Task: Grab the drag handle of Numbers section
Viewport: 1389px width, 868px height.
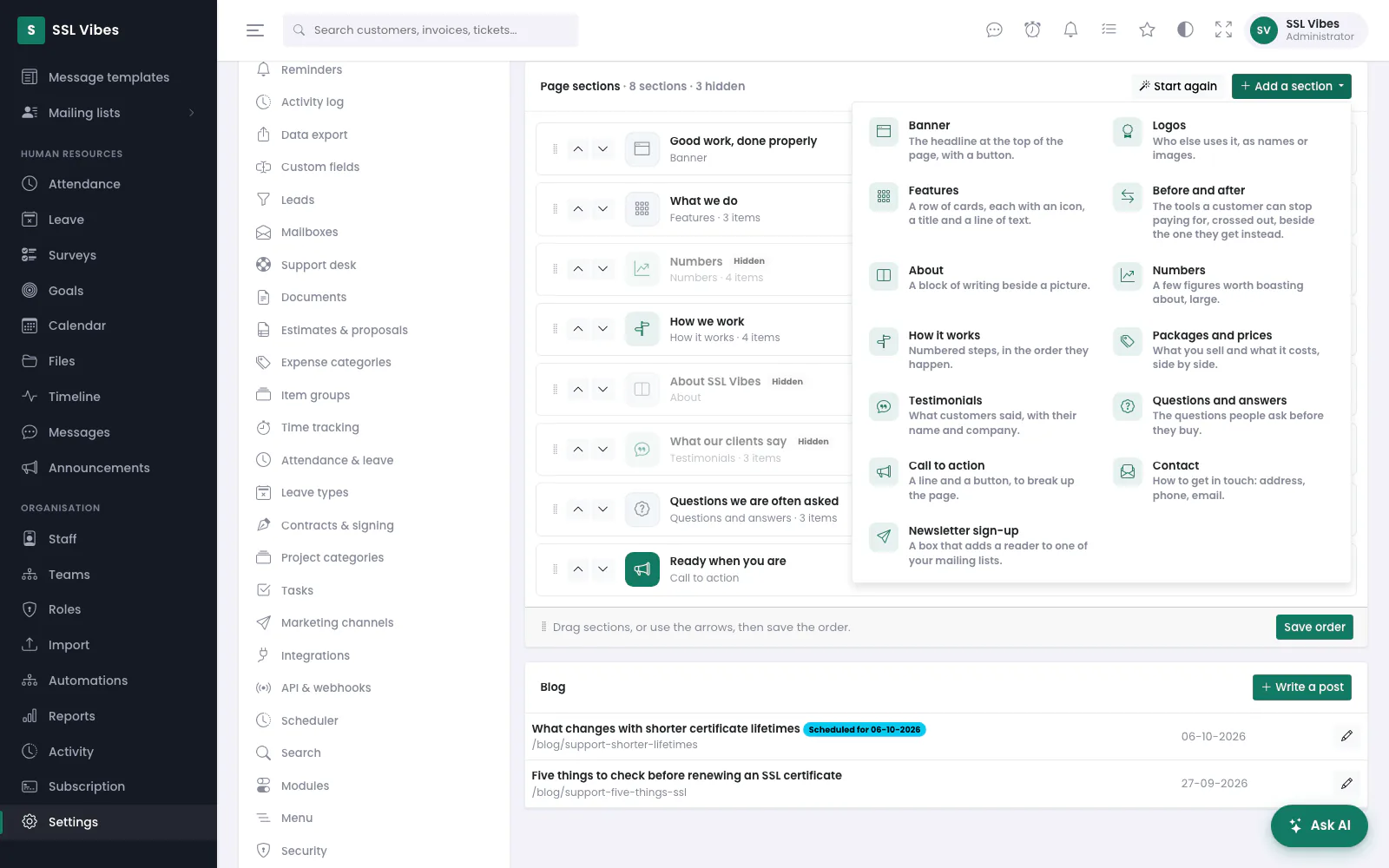Action: point(555,269)
